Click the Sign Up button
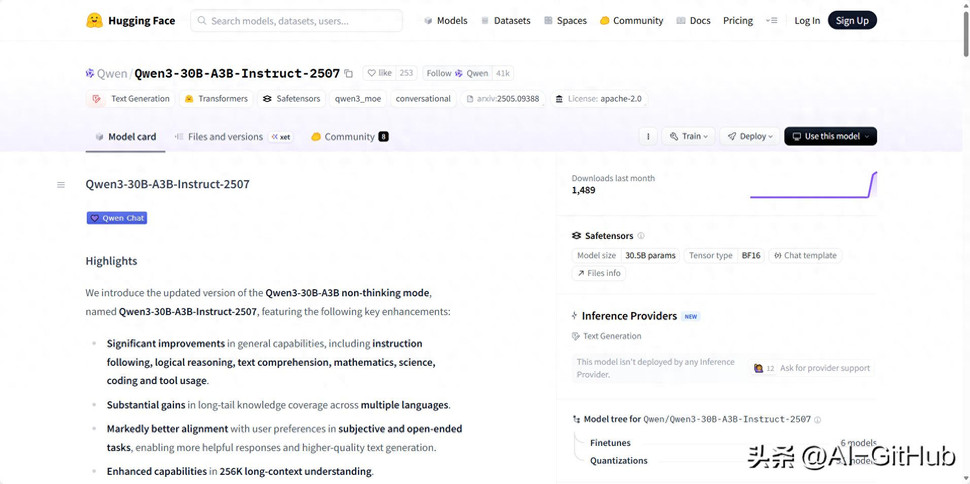This screenshot has height=484, width=970. pos(852,20)
